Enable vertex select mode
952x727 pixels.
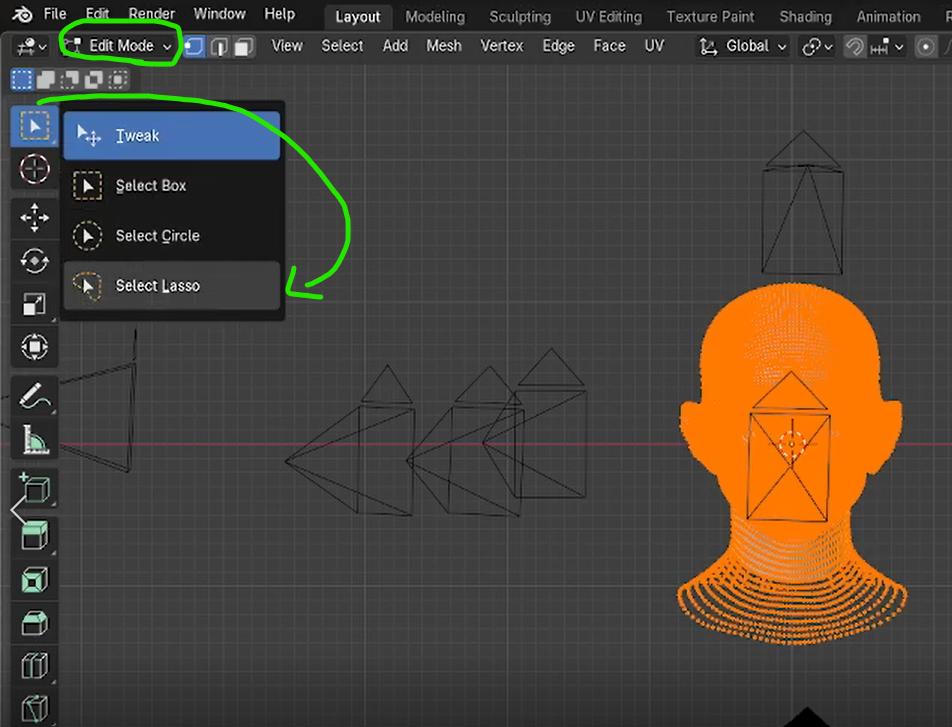coord(195,46)
